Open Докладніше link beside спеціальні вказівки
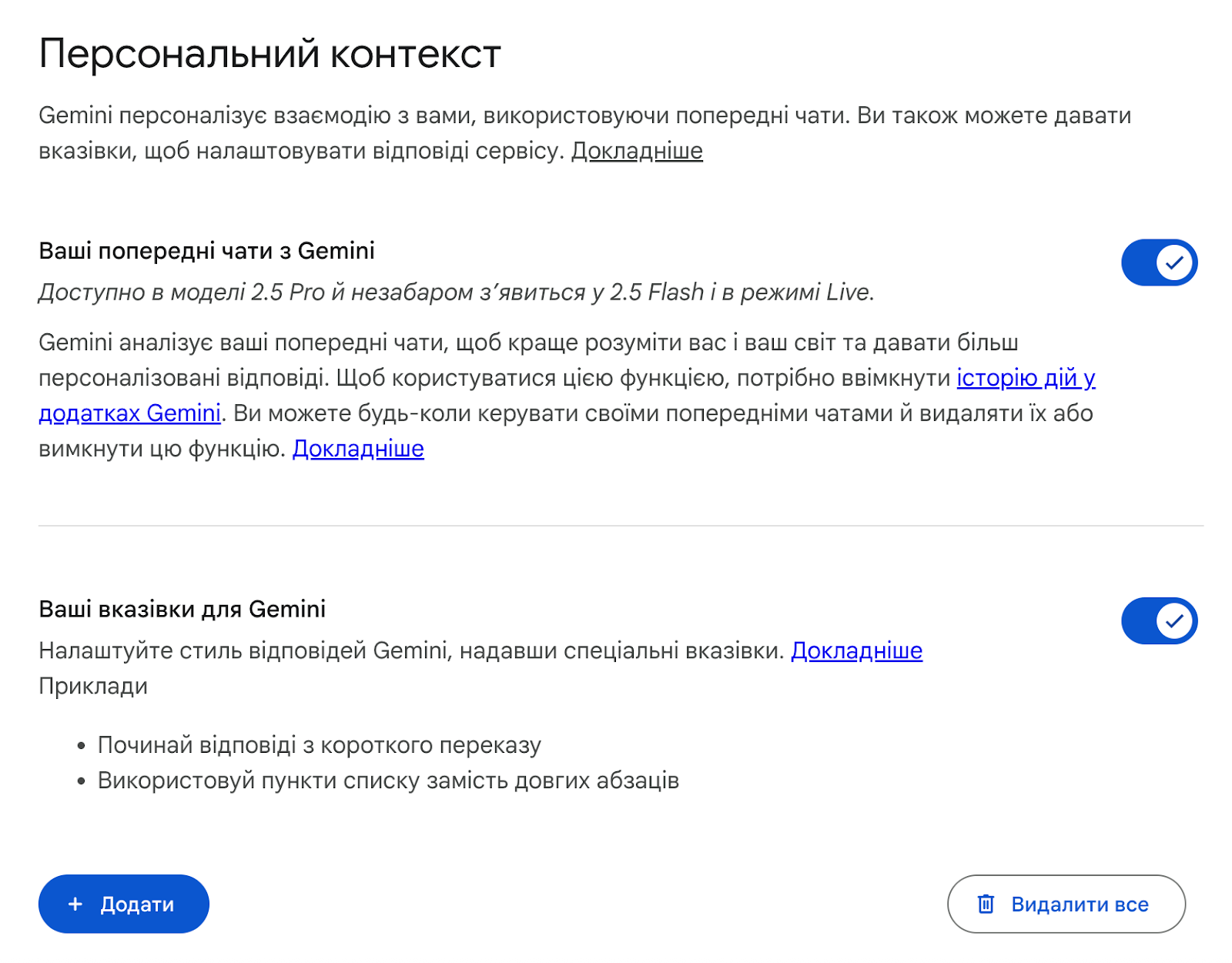Image resolution: width=1232 pixels, height=963 pixels. [x=856, y=651]
